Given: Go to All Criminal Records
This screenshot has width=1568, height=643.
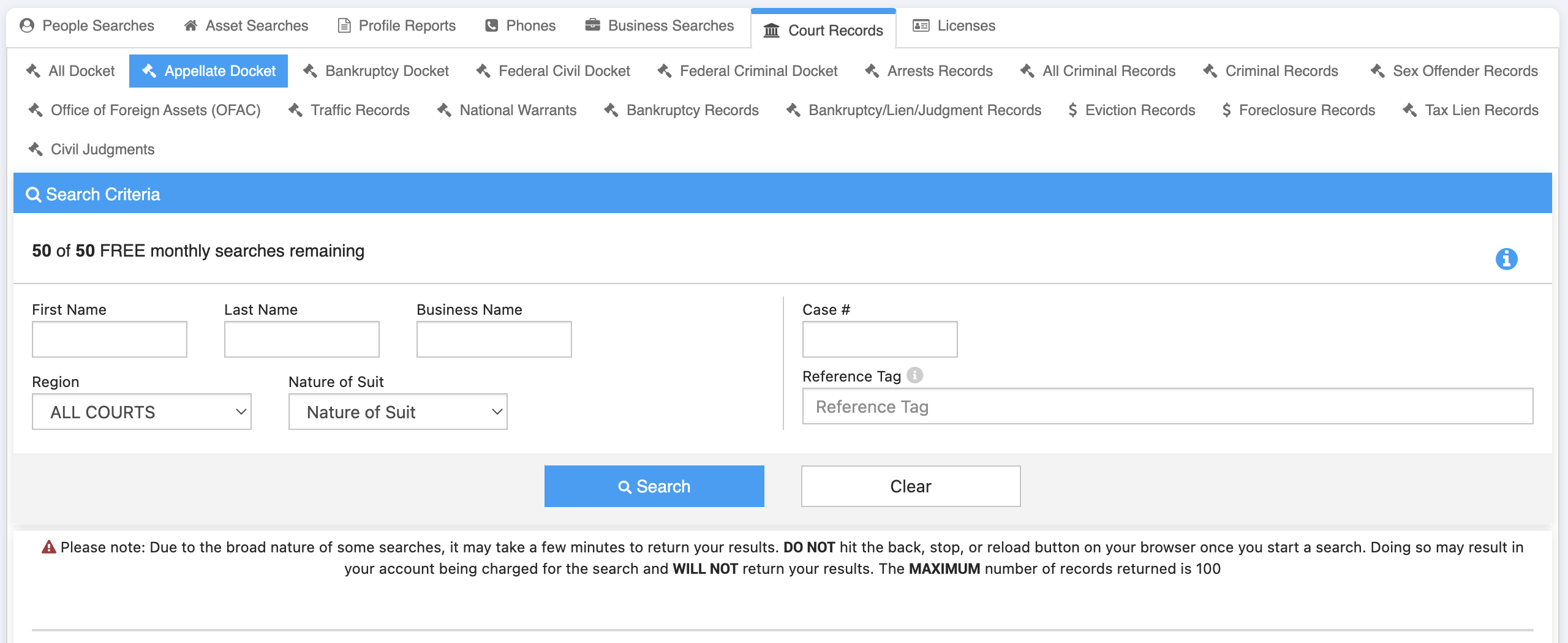Looking at the screenshot, I should pos(1098,71).
